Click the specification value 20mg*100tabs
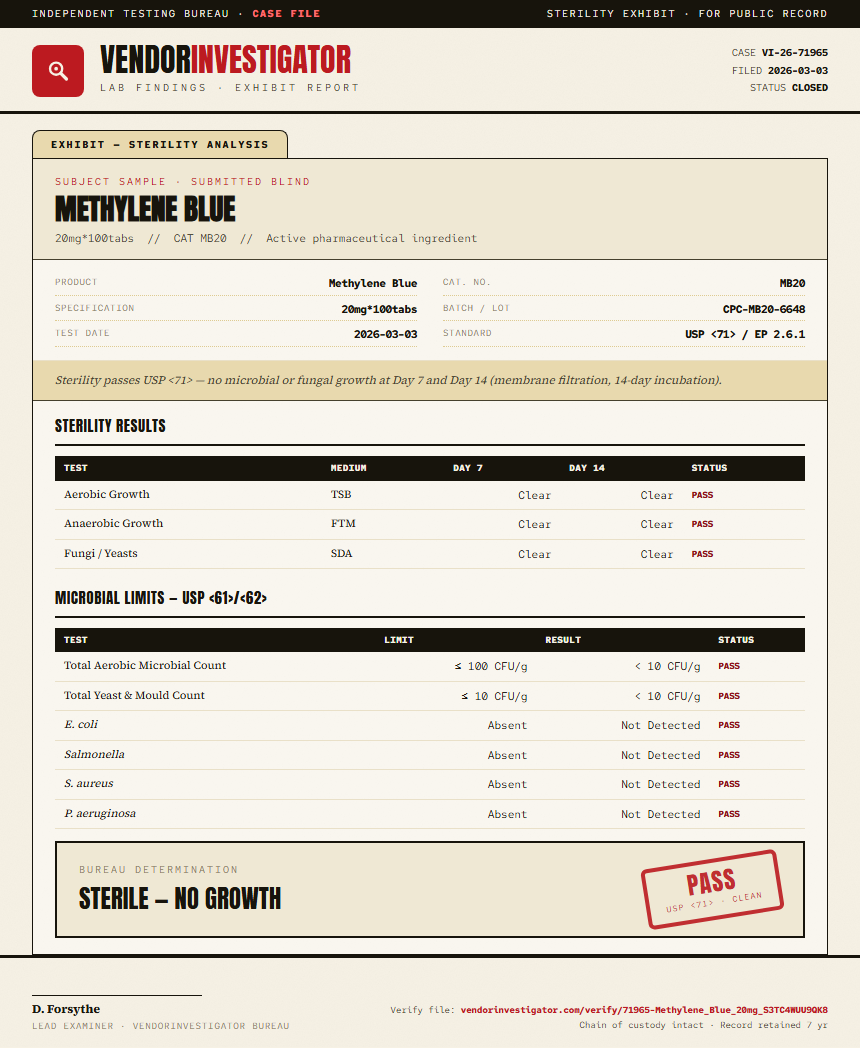 click(x=379, y=309)
